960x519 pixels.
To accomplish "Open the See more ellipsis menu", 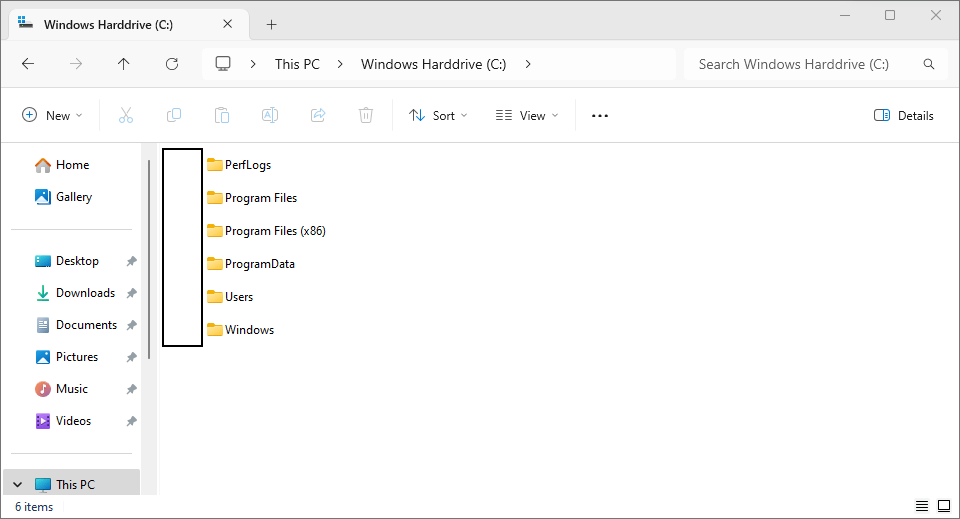I will pyautogui.click(x=600, y=116).
